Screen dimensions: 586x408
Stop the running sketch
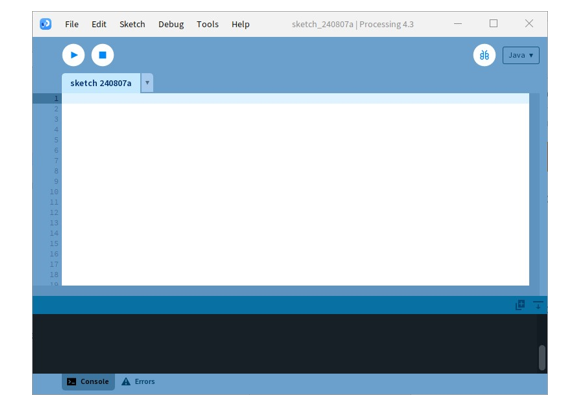[x=102, y=55]
